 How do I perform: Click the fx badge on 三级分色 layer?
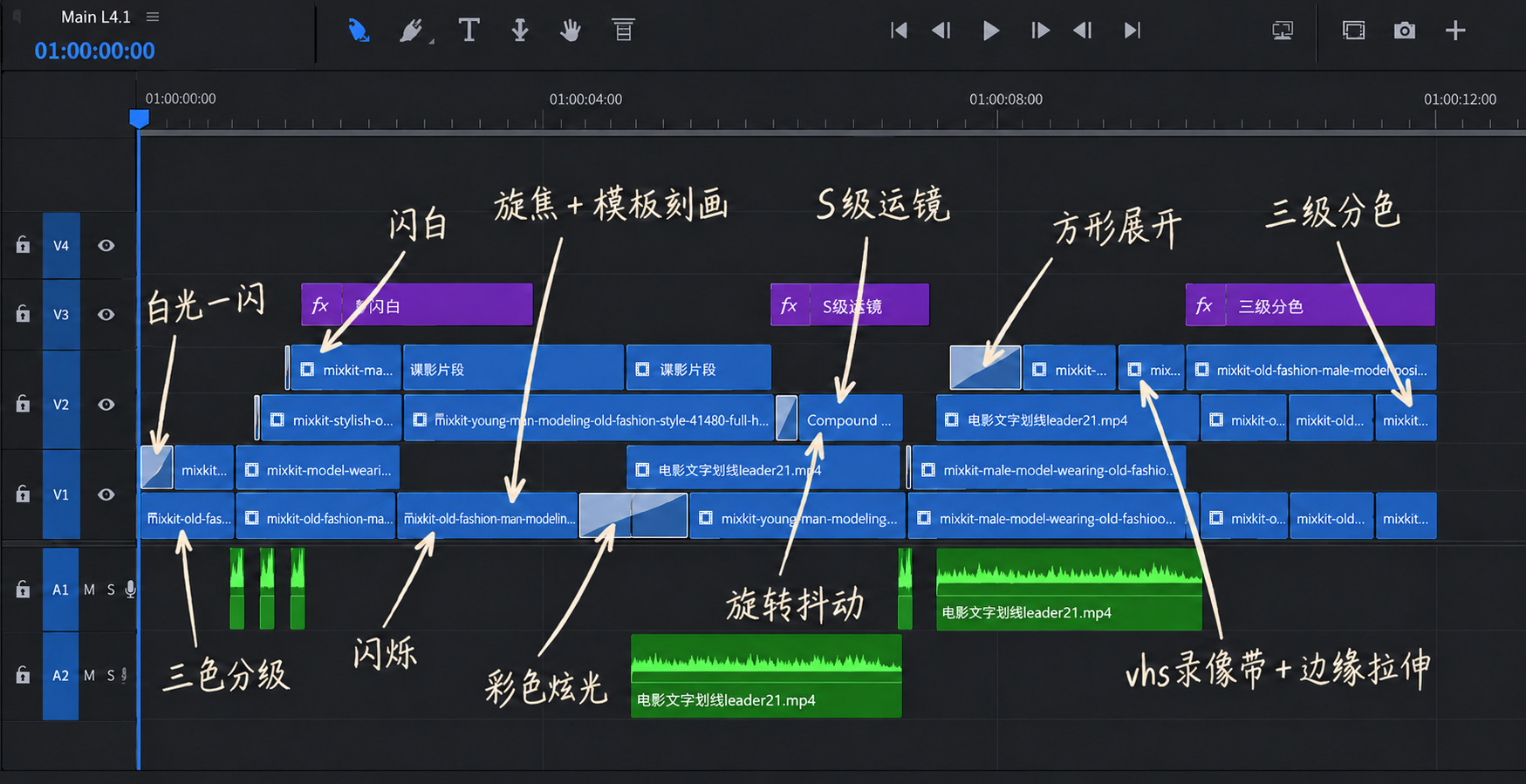click(1205, 305)
